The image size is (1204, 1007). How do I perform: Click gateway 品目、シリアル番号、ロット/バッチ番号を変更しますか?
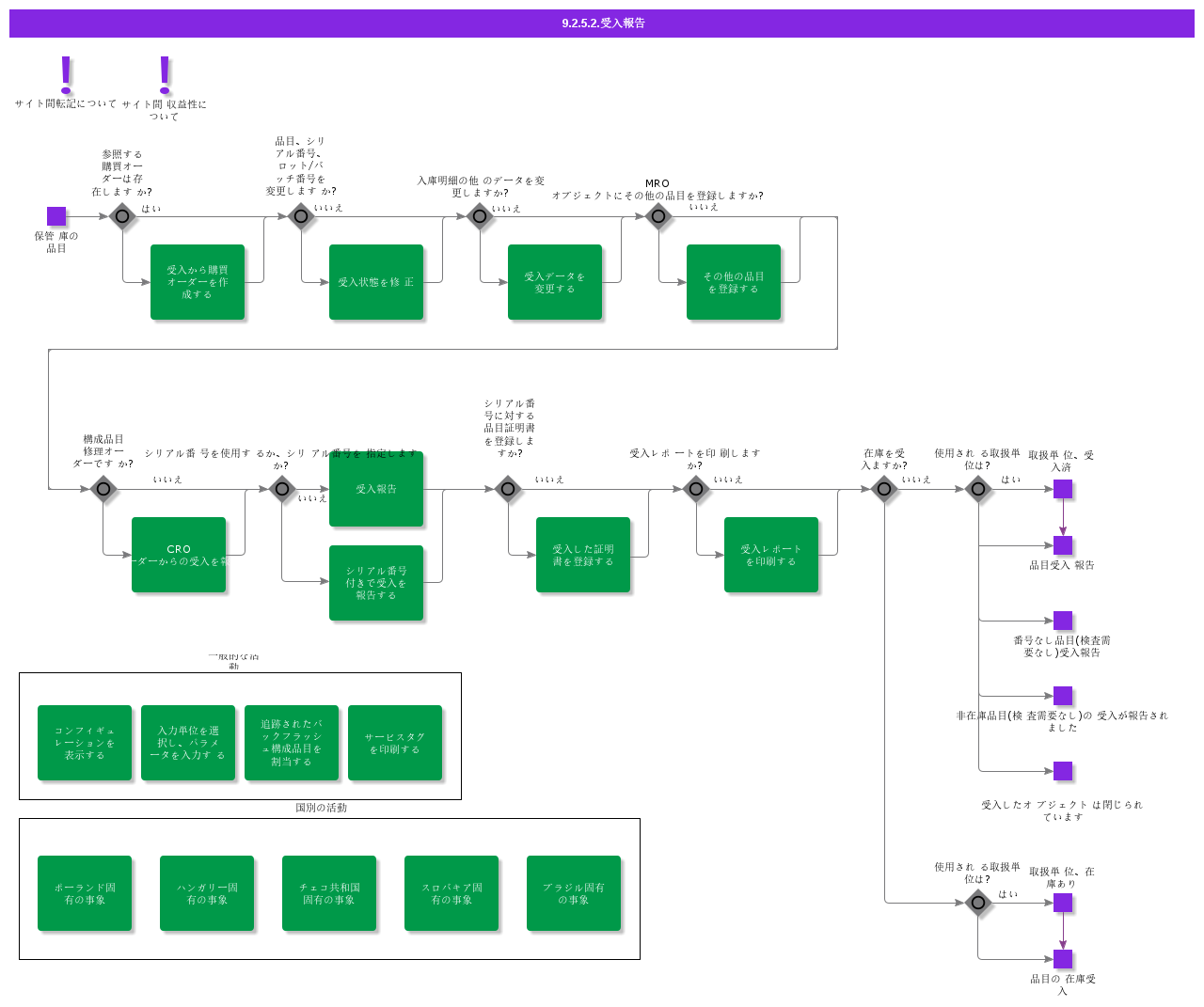tap(301, 216)
